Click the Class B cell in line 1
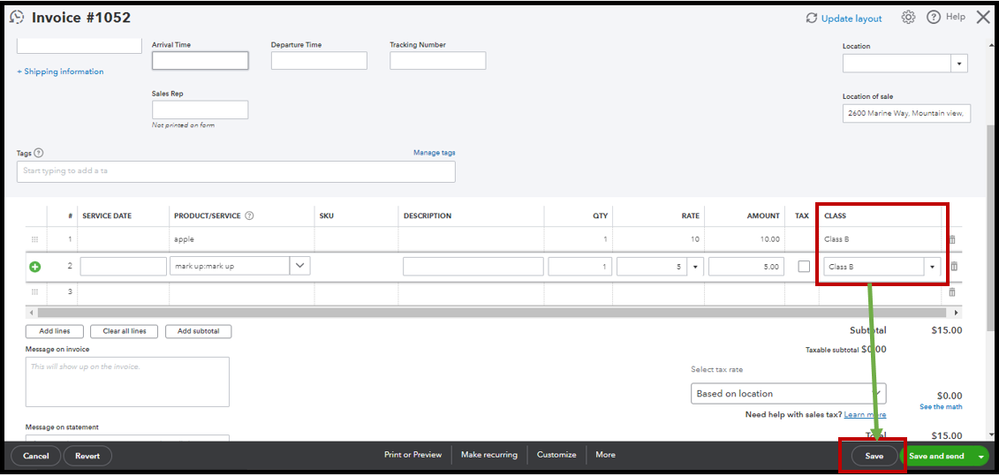The image size is (999, 476). click(879, 240)
